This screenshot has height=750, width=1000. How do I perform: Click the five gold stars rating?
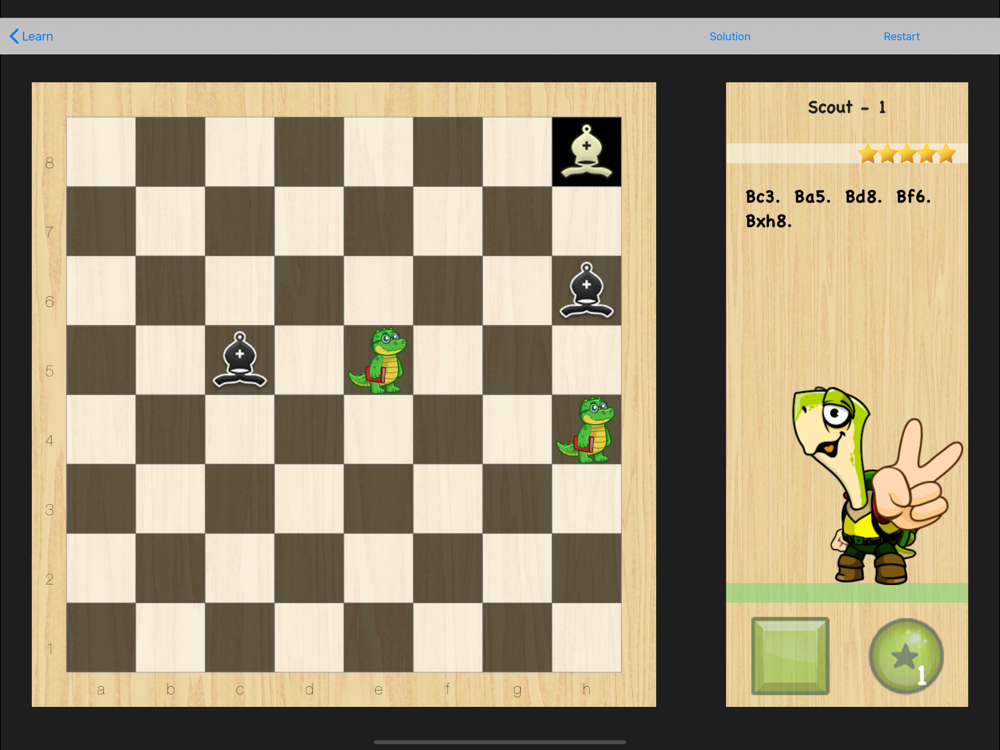(x=907, y=153)
